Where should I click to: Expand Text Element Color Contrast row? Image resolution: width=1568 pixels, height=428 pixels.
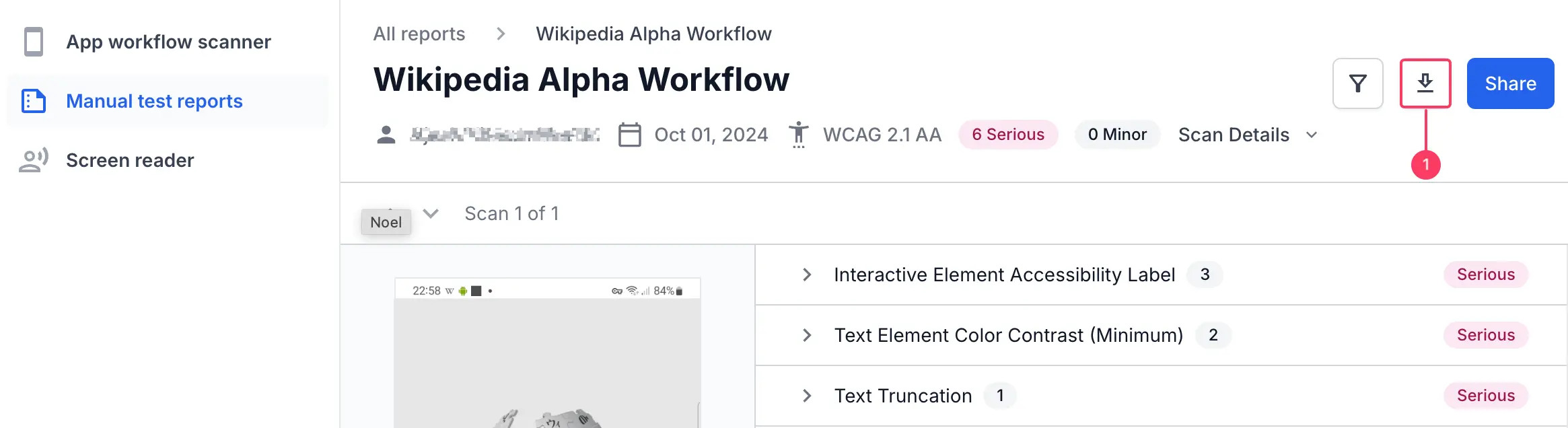coord(807,335)
